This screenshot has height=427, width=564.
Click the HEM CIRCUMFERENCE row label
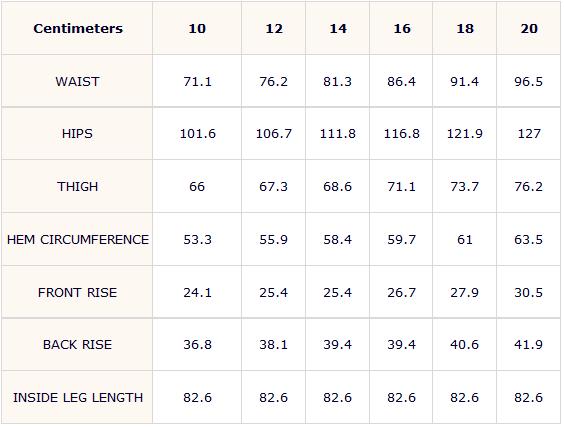[x=78, y=240]
